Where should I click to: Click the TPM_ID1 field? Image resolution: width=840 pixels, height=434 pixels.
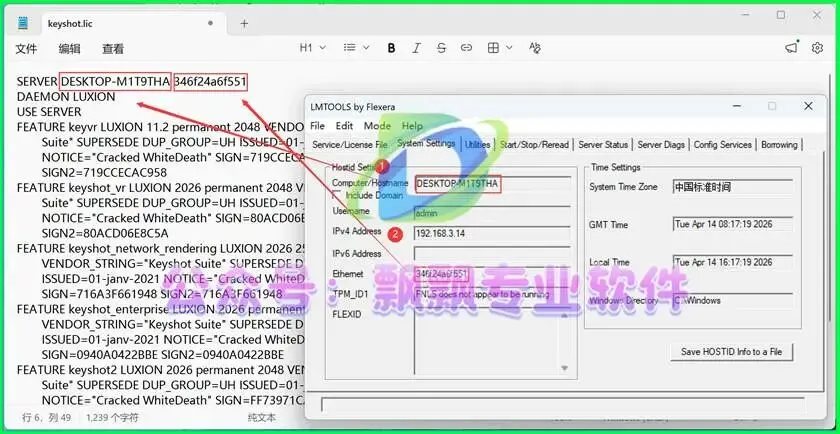pyautogui.click(x=492, y=294)
